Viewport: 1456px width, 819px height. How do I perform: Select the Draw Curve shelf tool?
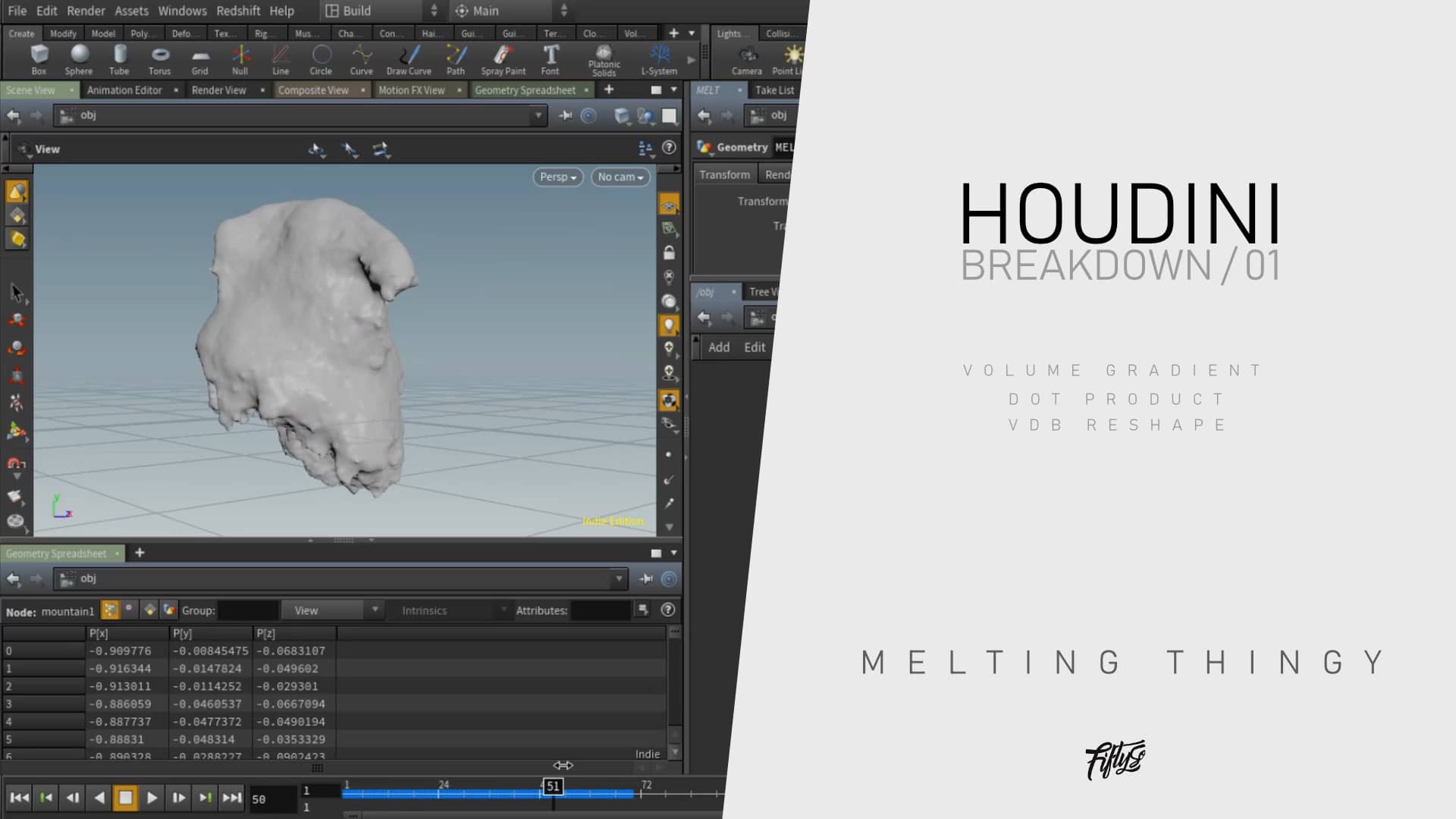coord(409,58)
